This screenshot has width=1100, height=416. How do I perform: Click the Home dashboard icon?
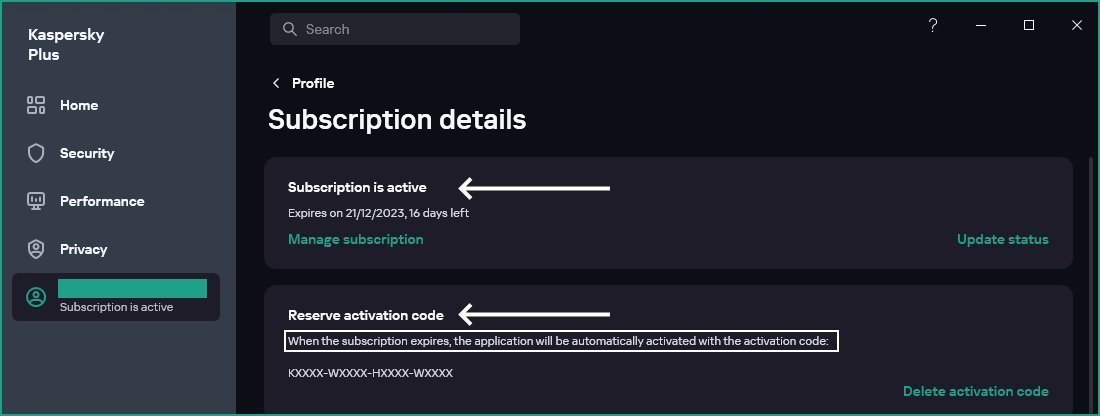tap(36, 105)
